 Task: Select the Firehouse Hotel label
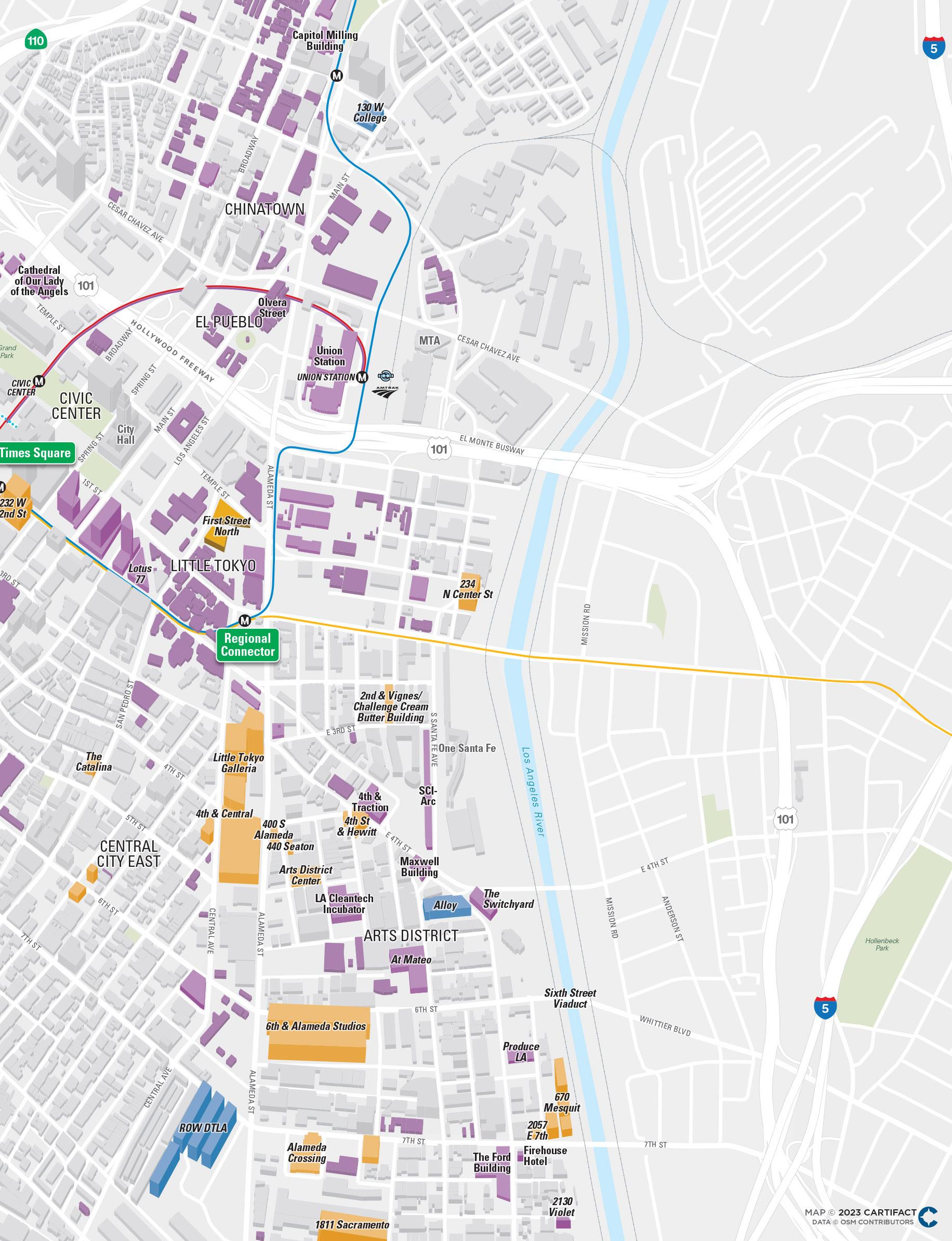pos(545,1156)
